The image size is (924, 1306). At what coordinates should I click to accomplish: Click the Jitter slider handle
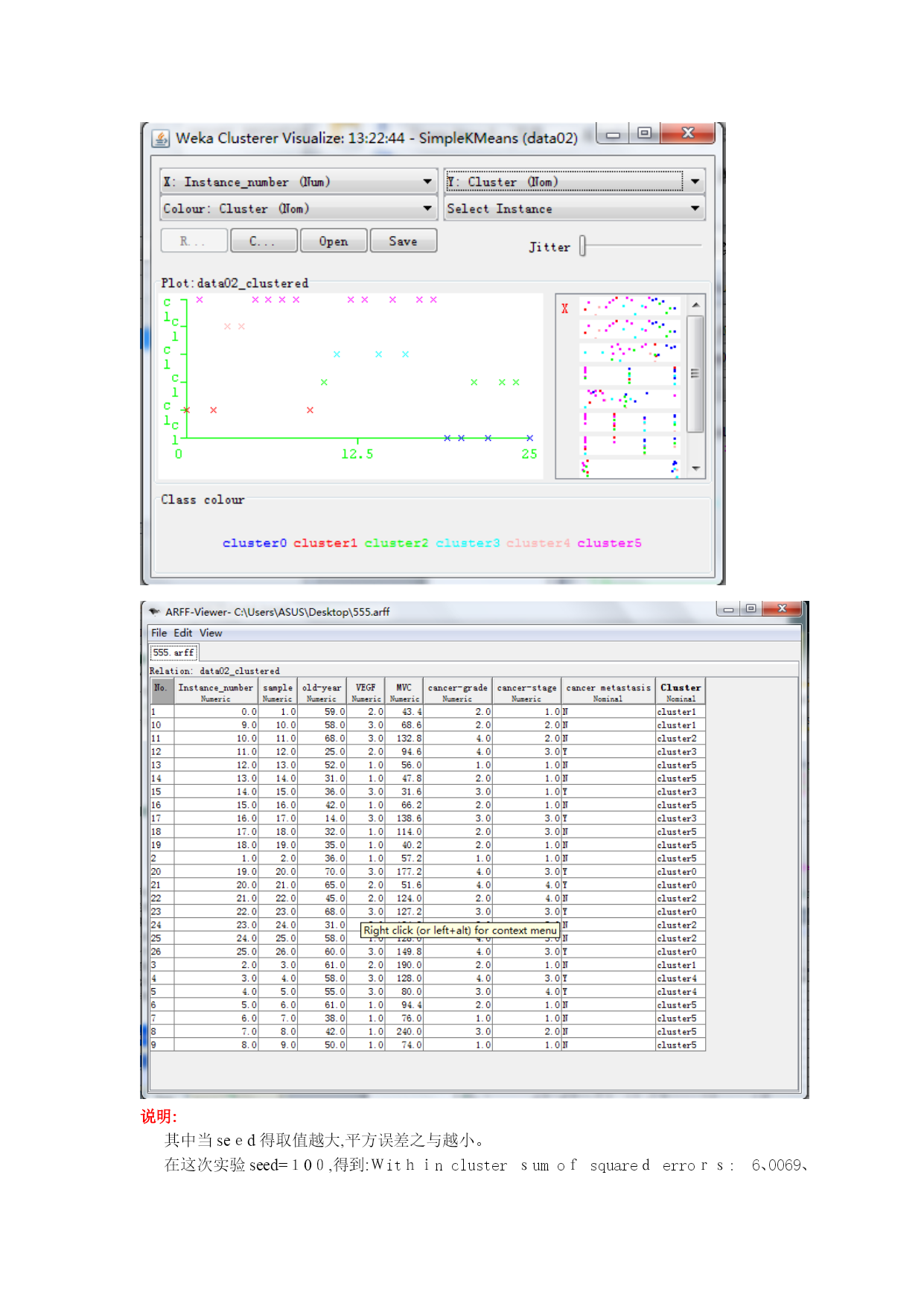583,246
